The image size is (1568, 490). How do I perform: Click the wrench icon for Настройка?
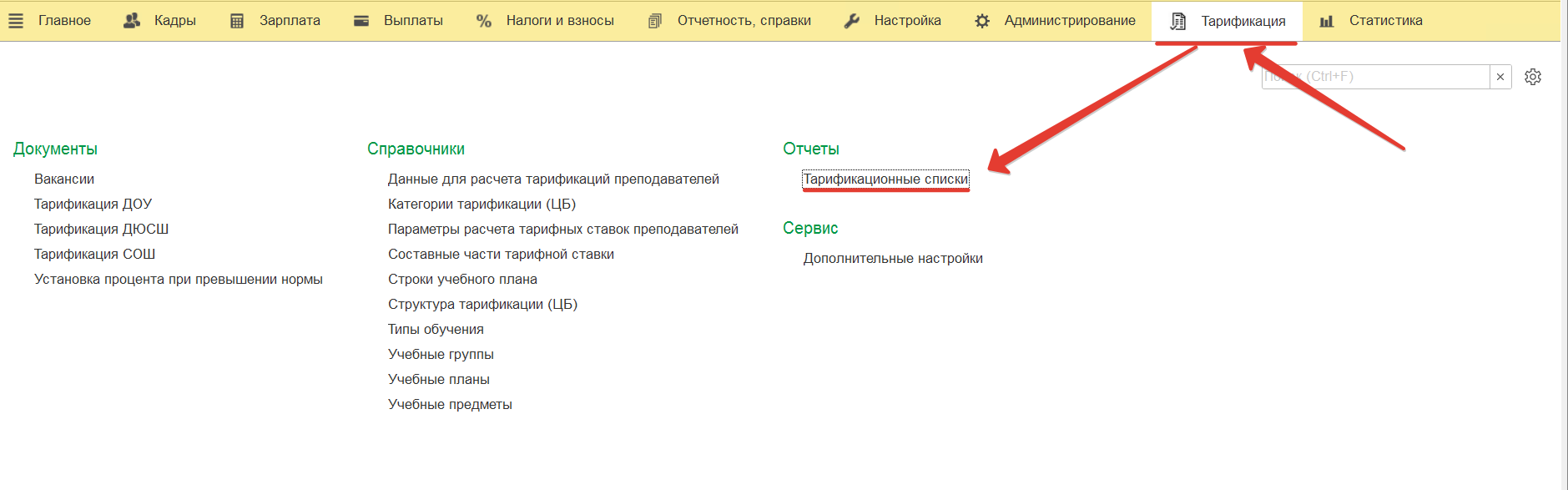[x=852, y=21]
